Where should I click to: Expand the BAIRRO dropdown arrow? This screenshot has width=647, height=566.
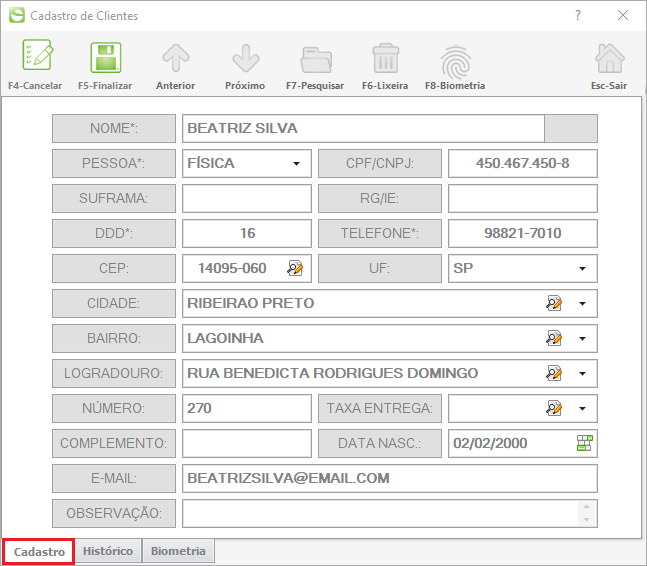[x=582, y=339]
